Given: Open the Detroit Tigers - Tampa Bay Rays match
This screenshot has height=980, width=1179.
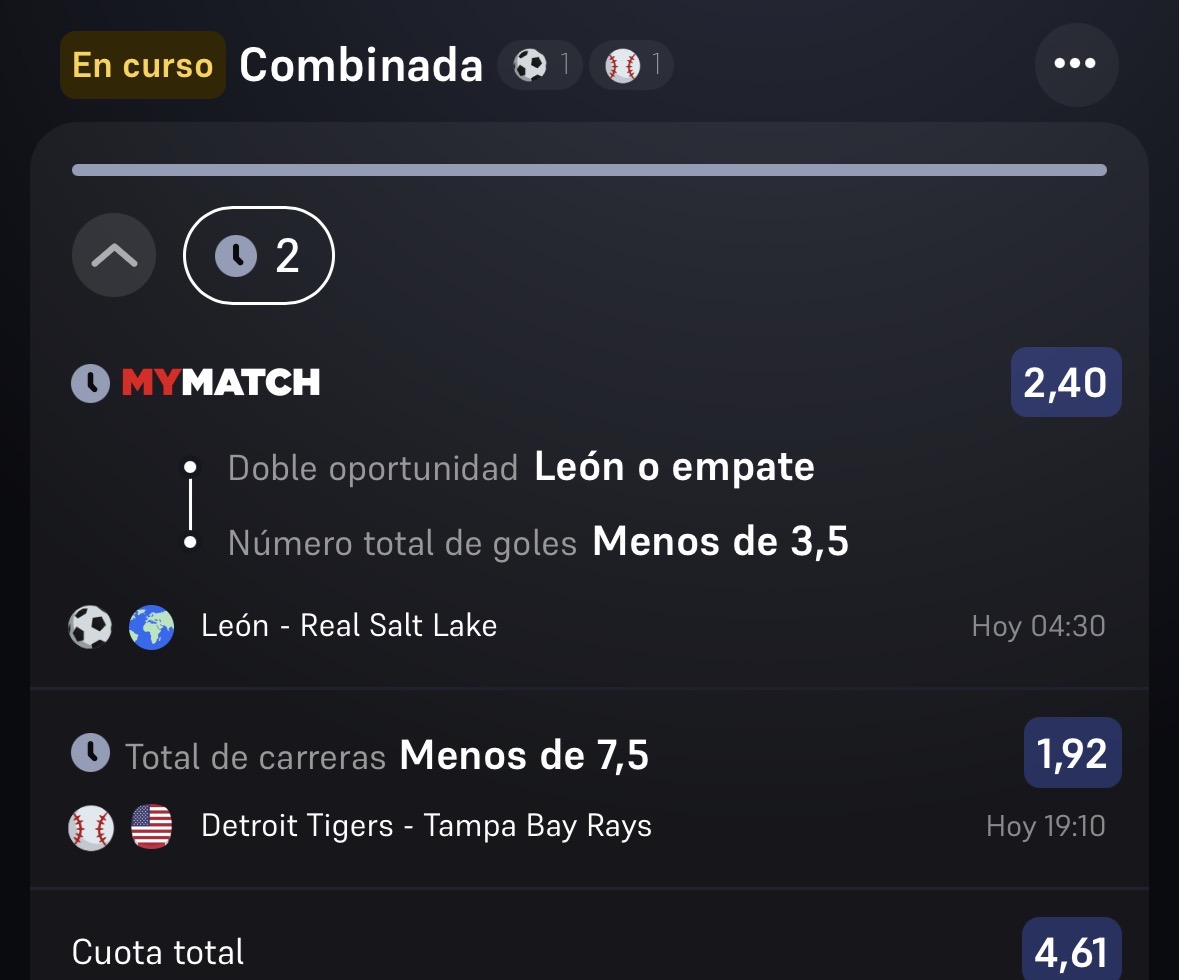Looking at the screenshot, I should pyautogui.click(x=426, y=826).
